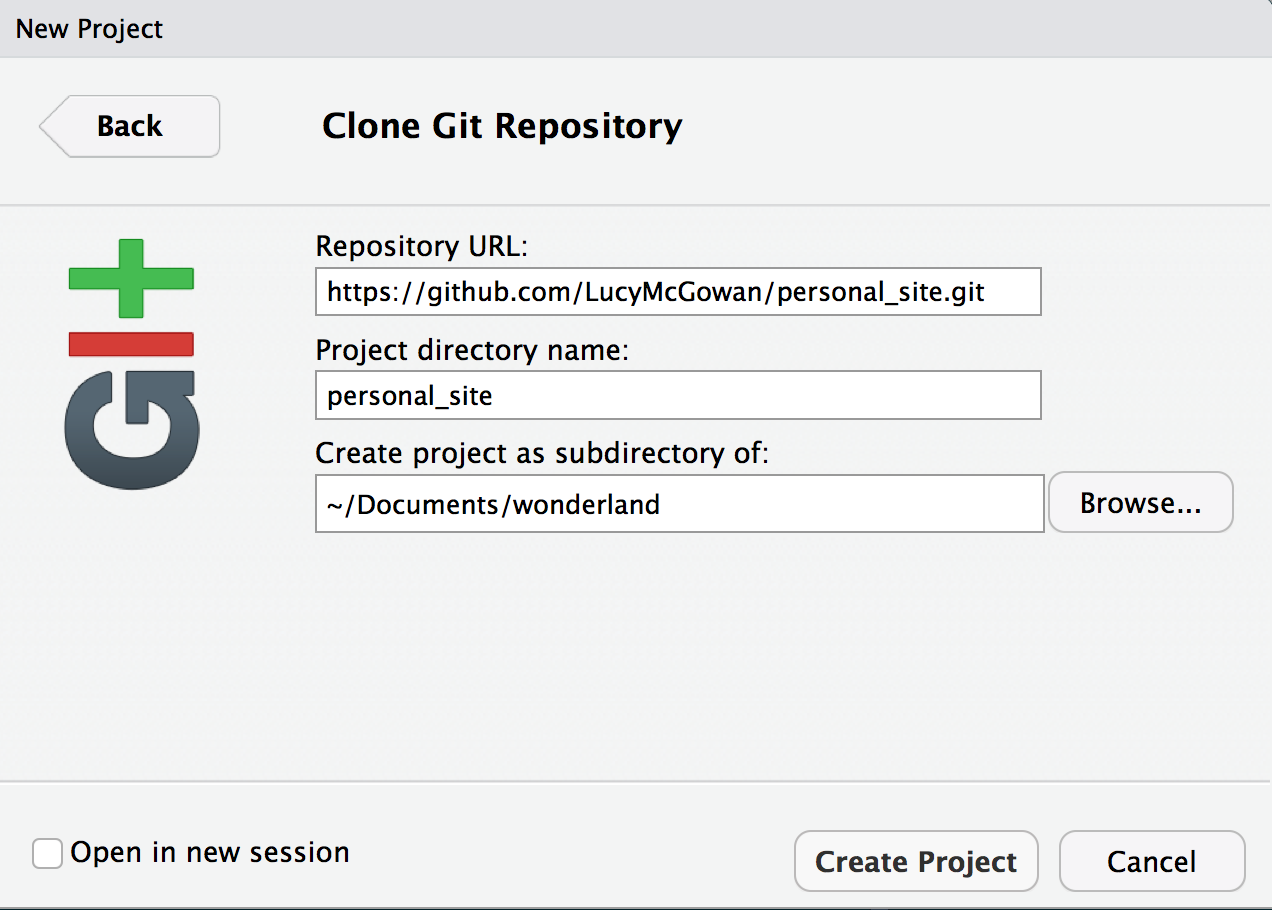The height and width of the screenshot is (910, 1272).
Task: Click the red minus on Git logo
Action: pyautogui.click(x=131, y=344)
